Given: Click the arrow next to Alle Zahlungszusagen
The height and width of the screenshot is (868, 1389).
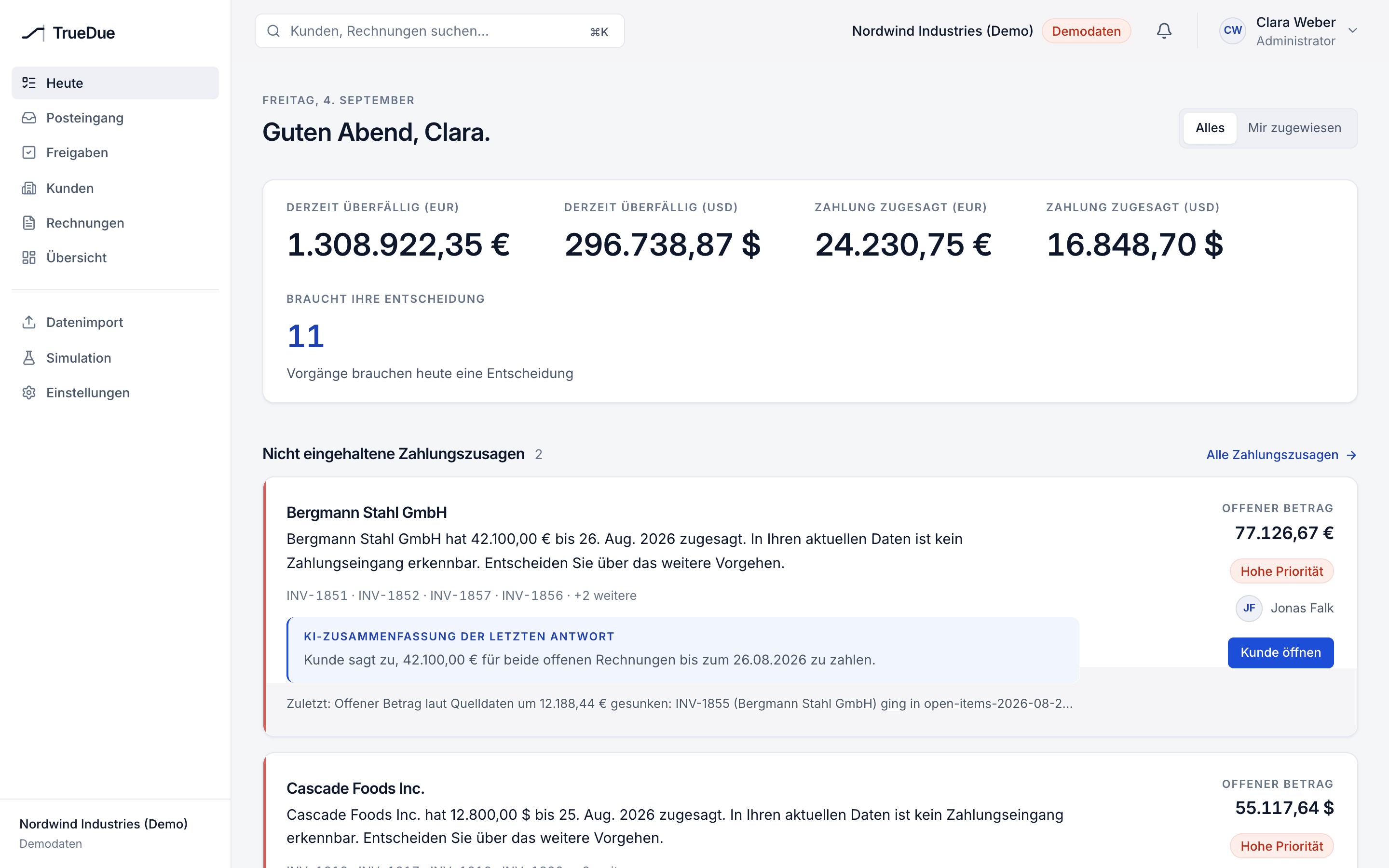Looking at the screenshot, I should (1351, 455).
